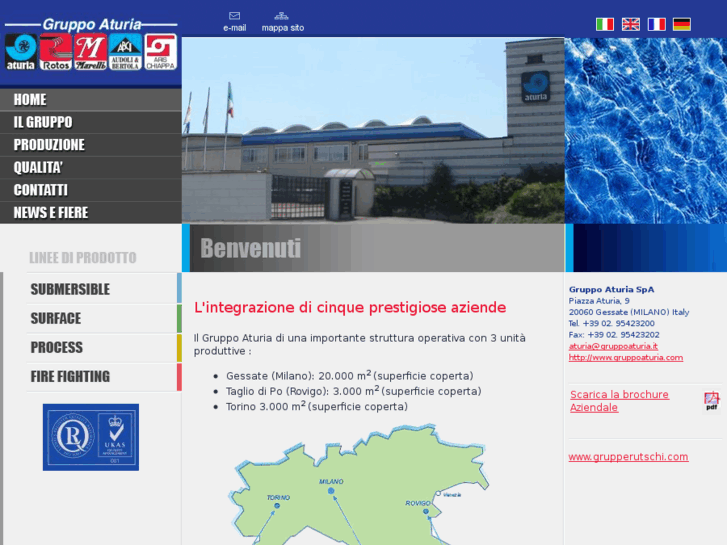Switch language with UK flag

tap(631, 24)
